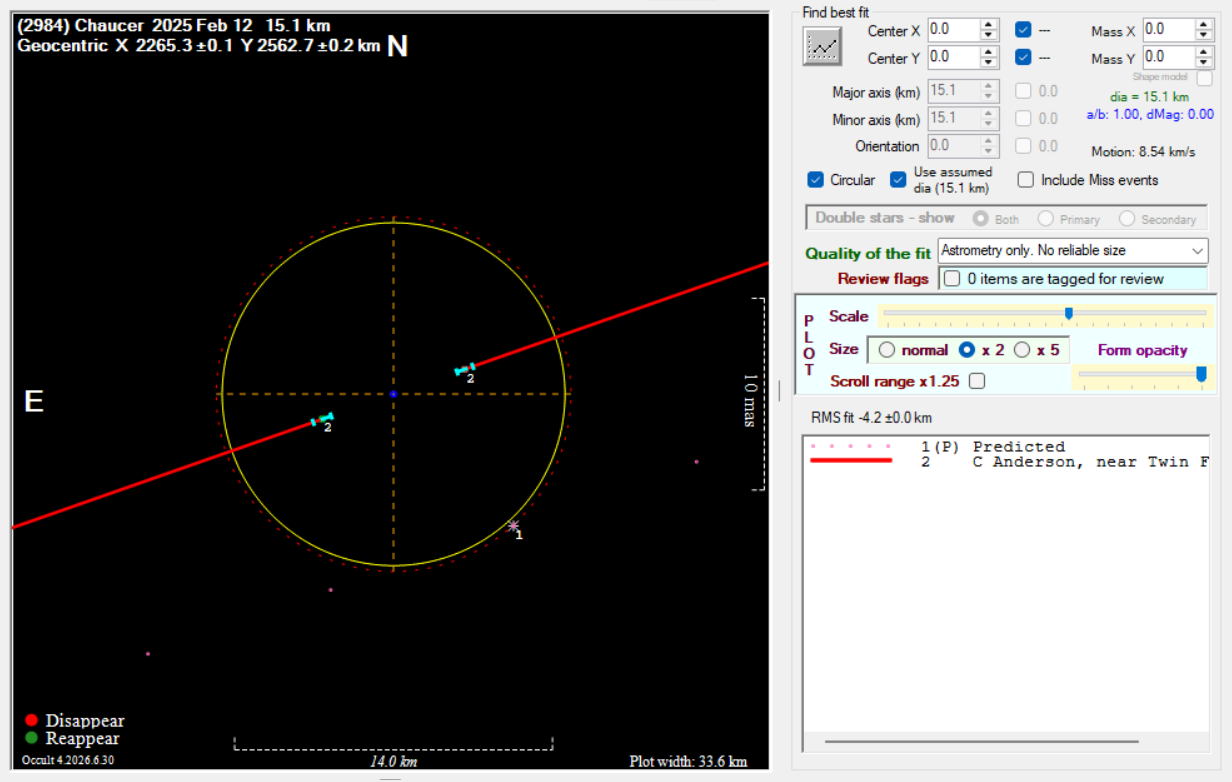
Task: Open the Quality of the fit dropdown
Action: point(1073,251)
